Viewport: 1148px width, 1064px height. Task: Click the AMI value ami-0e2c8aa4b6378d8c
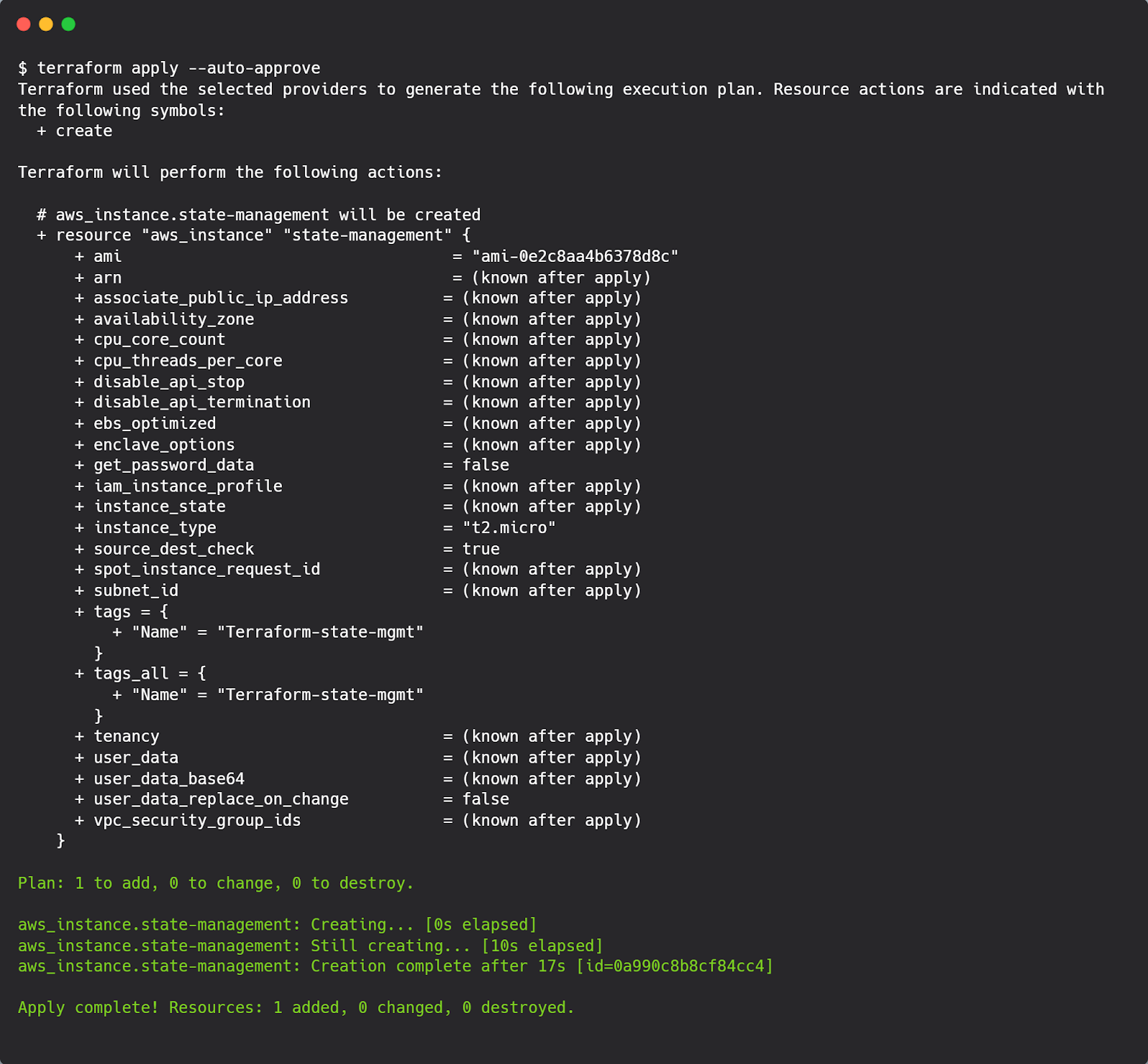tap(575, 257)
